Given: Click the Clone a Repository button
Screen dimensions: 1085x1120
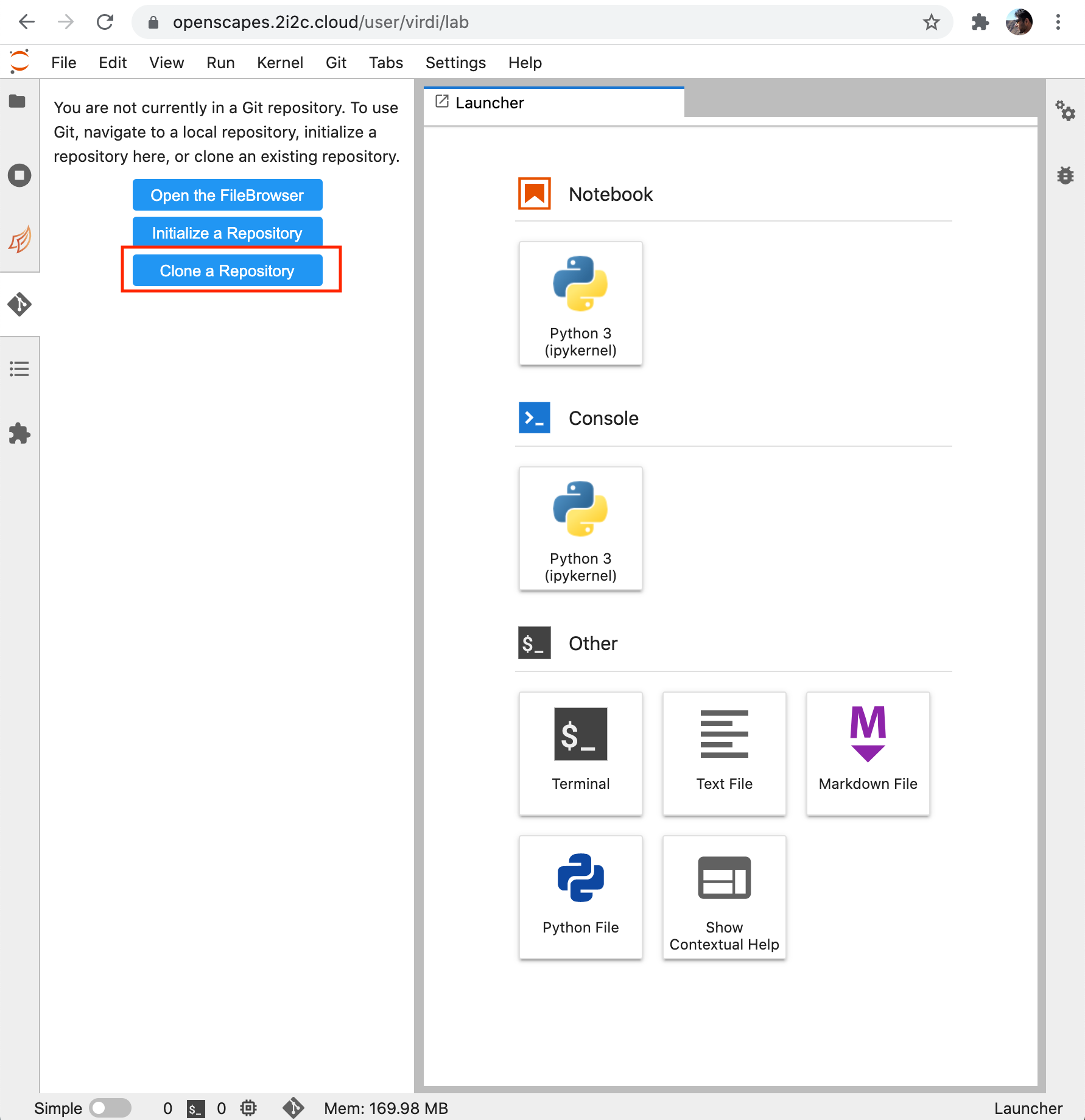Looking at the screenshot, I should click(x=227, y=270).
